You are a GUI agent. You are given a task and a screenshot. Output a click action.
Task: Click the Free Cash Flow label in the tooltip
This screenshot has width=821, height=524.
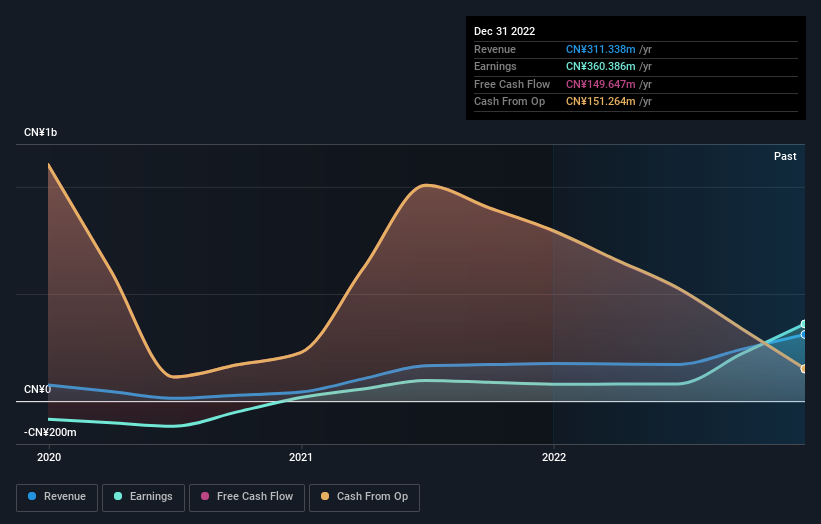512,84
